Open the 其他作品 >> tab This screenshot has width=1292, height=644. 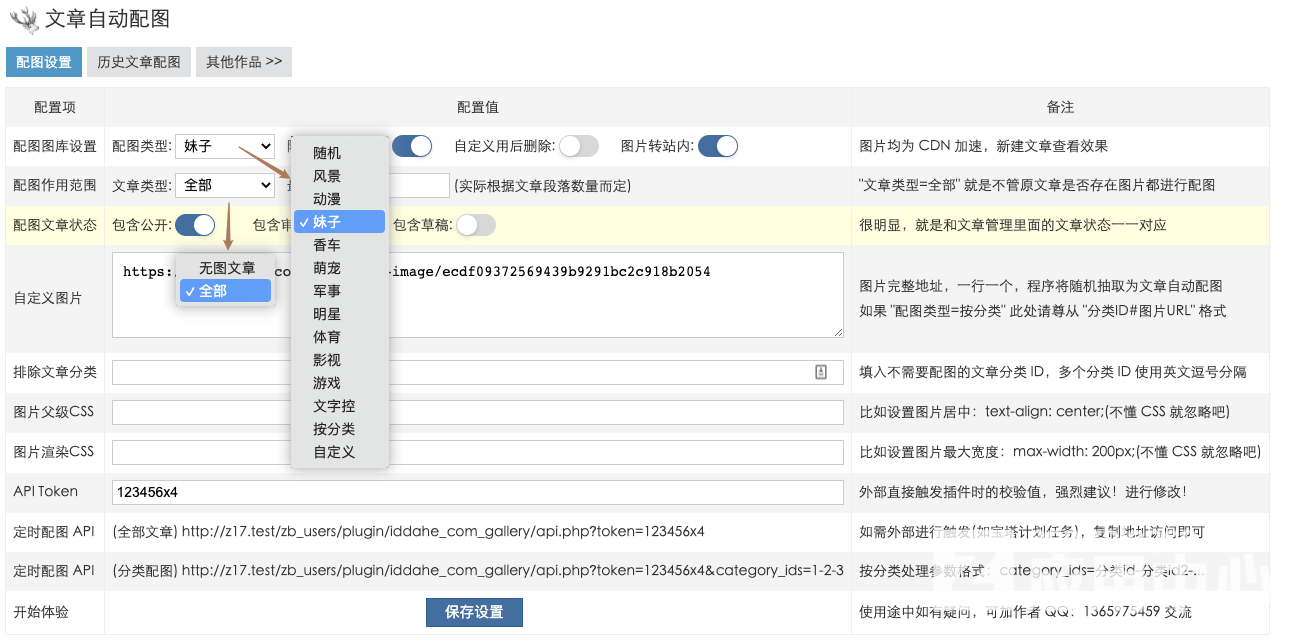(243, 62)
